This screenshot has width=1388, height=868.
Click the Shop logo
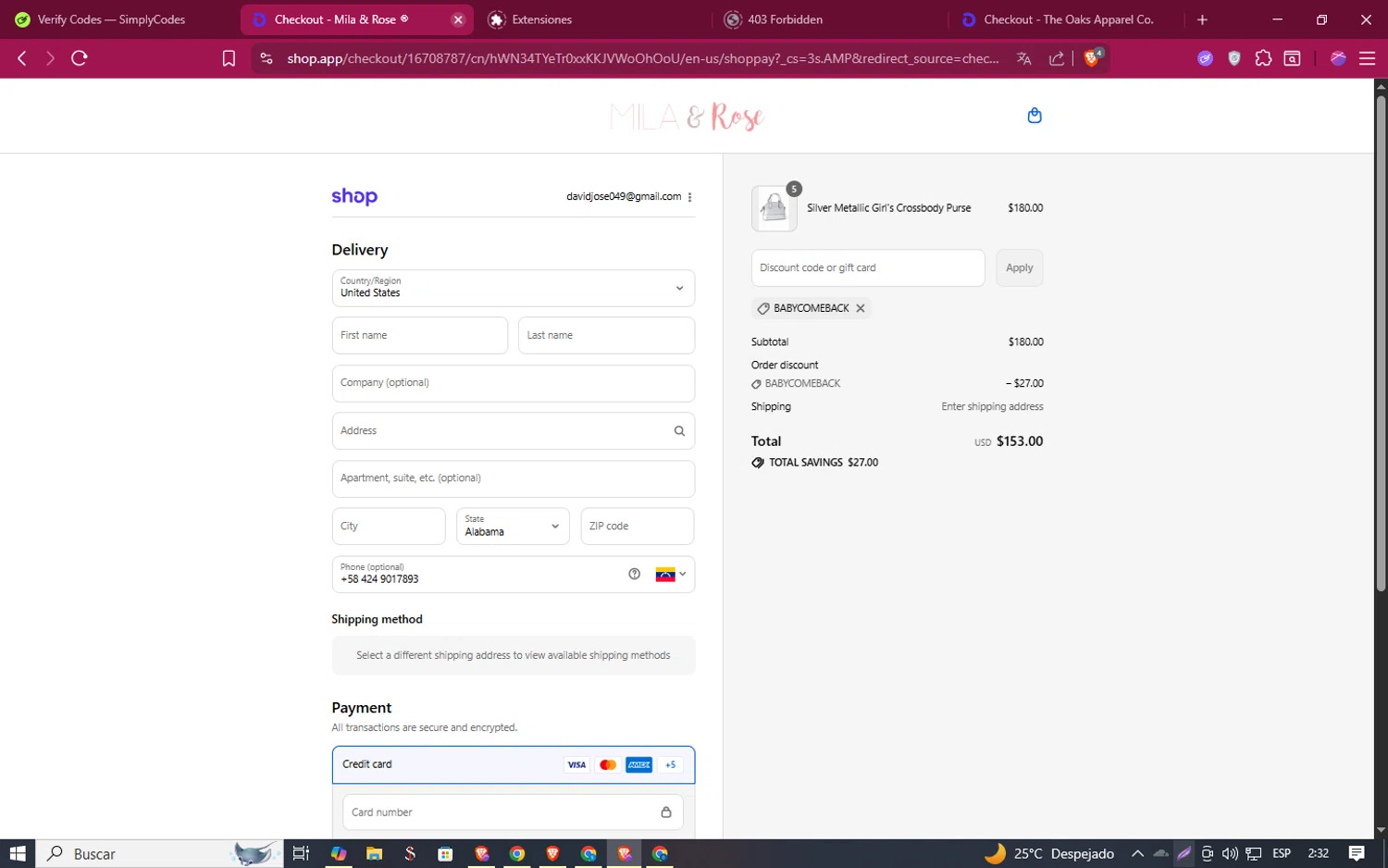click(x=354, y=196)
